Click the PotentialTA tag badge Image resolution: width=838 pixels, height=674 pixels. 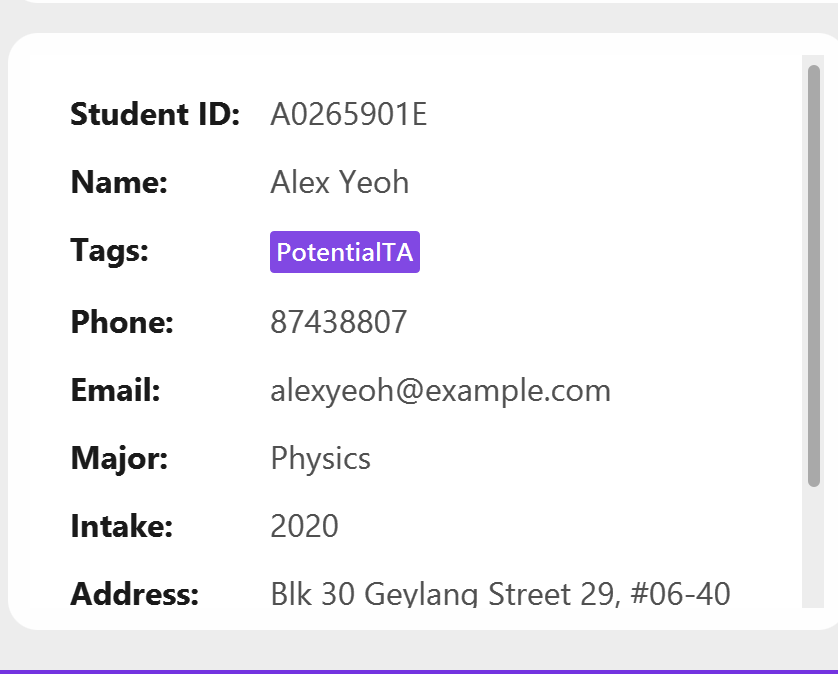coord(345,252)
